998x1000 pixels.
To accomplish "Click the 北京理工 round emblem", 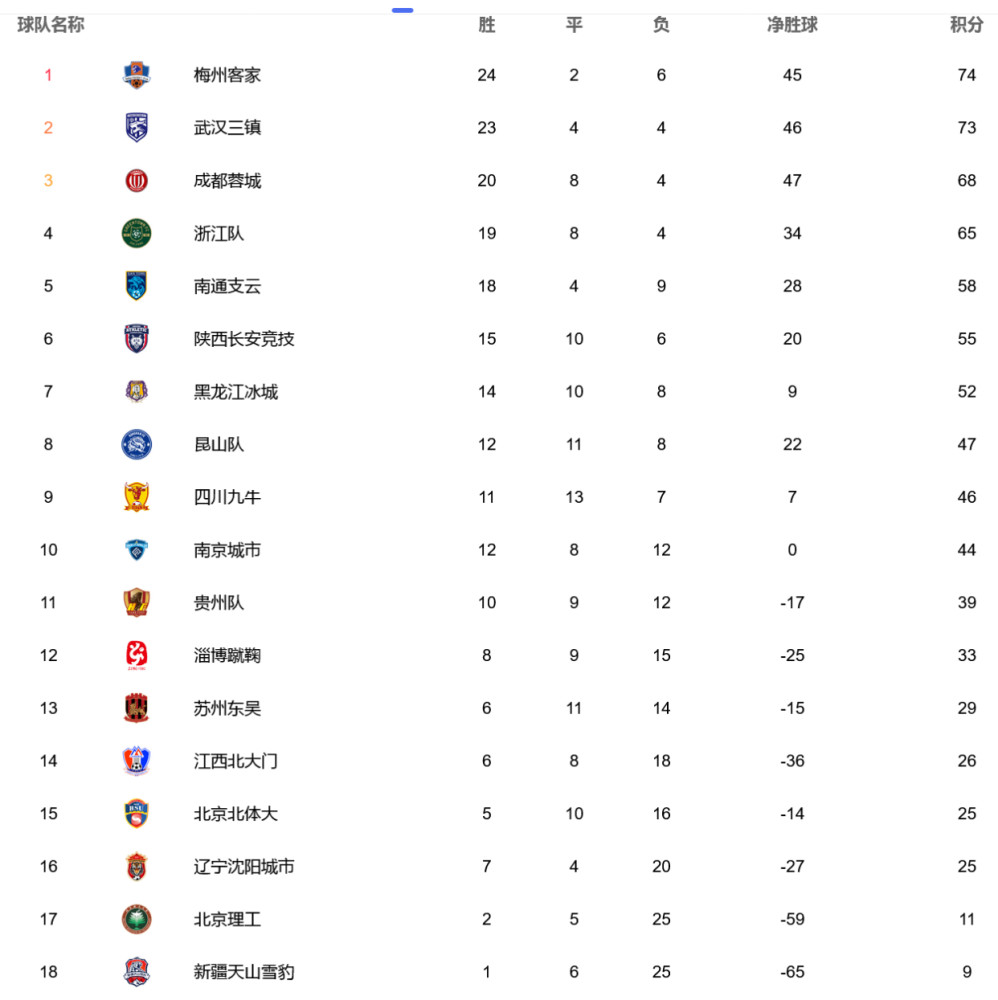I will point(136,919).
